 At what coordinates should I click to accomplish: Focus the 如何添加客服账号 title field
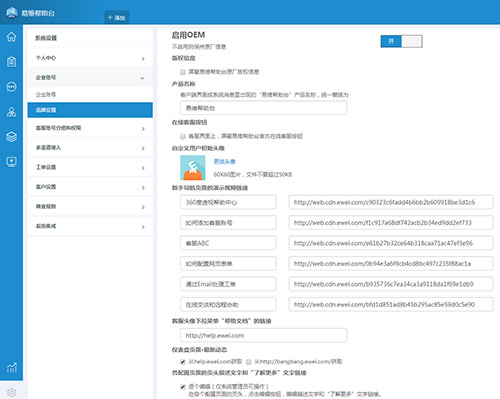coord(228,223)
